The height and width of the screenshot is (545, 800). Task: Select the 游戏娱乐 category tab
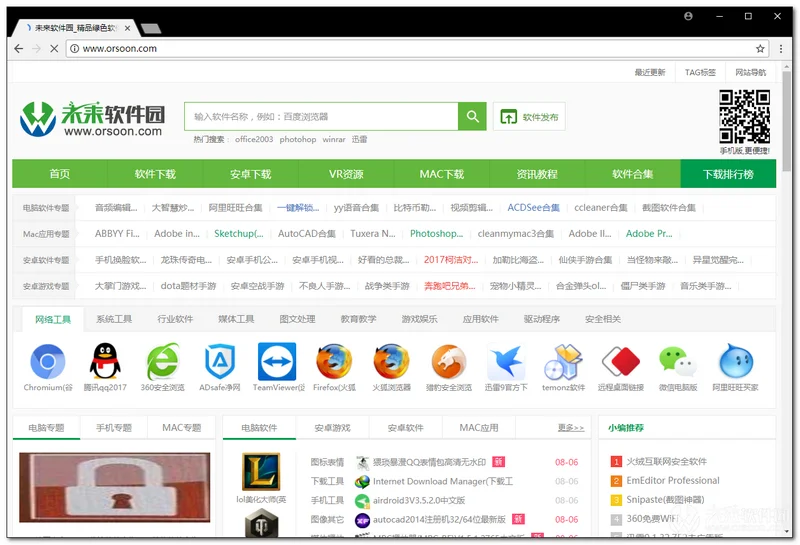pyautogui.click(x=419, y=319)
